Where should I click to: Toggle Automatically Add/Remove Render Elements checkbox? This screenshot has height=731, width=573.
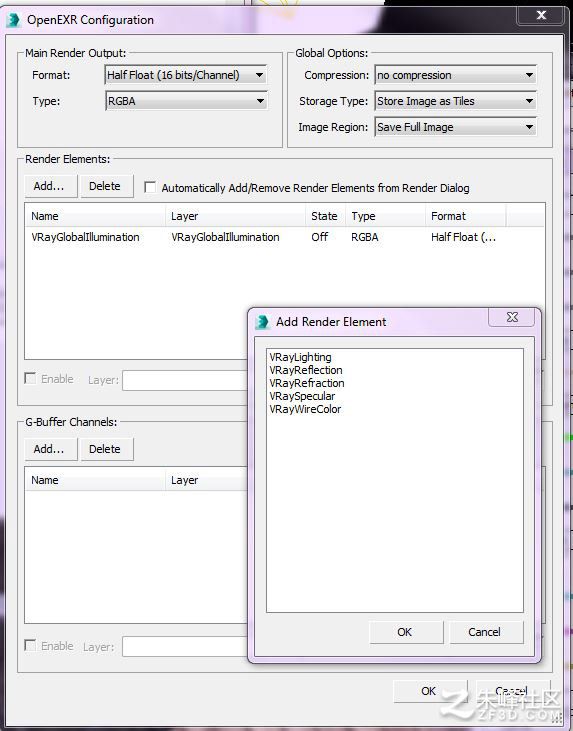click(x=150, y=187)
